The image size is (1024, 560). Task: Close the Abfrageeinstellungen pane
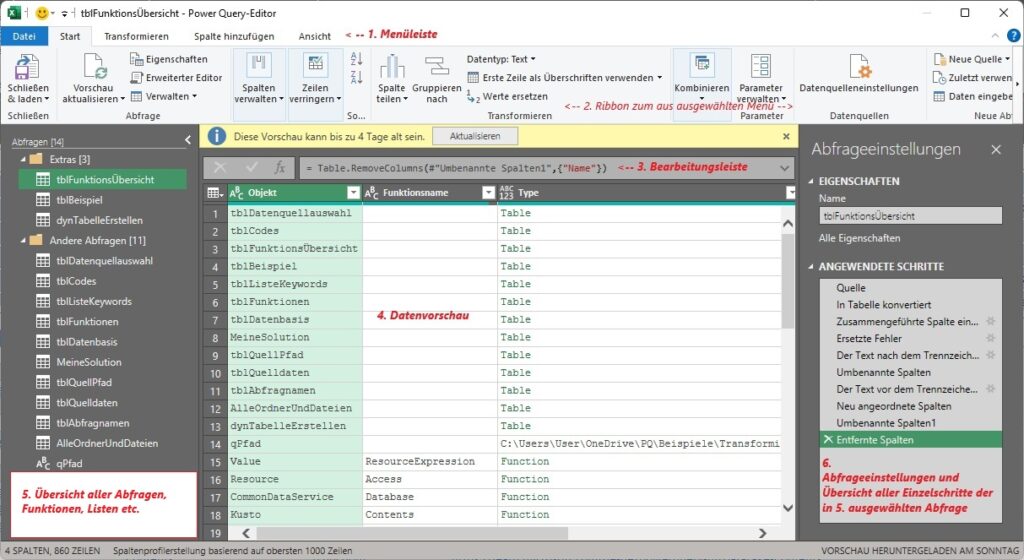[x=996, y=149]
